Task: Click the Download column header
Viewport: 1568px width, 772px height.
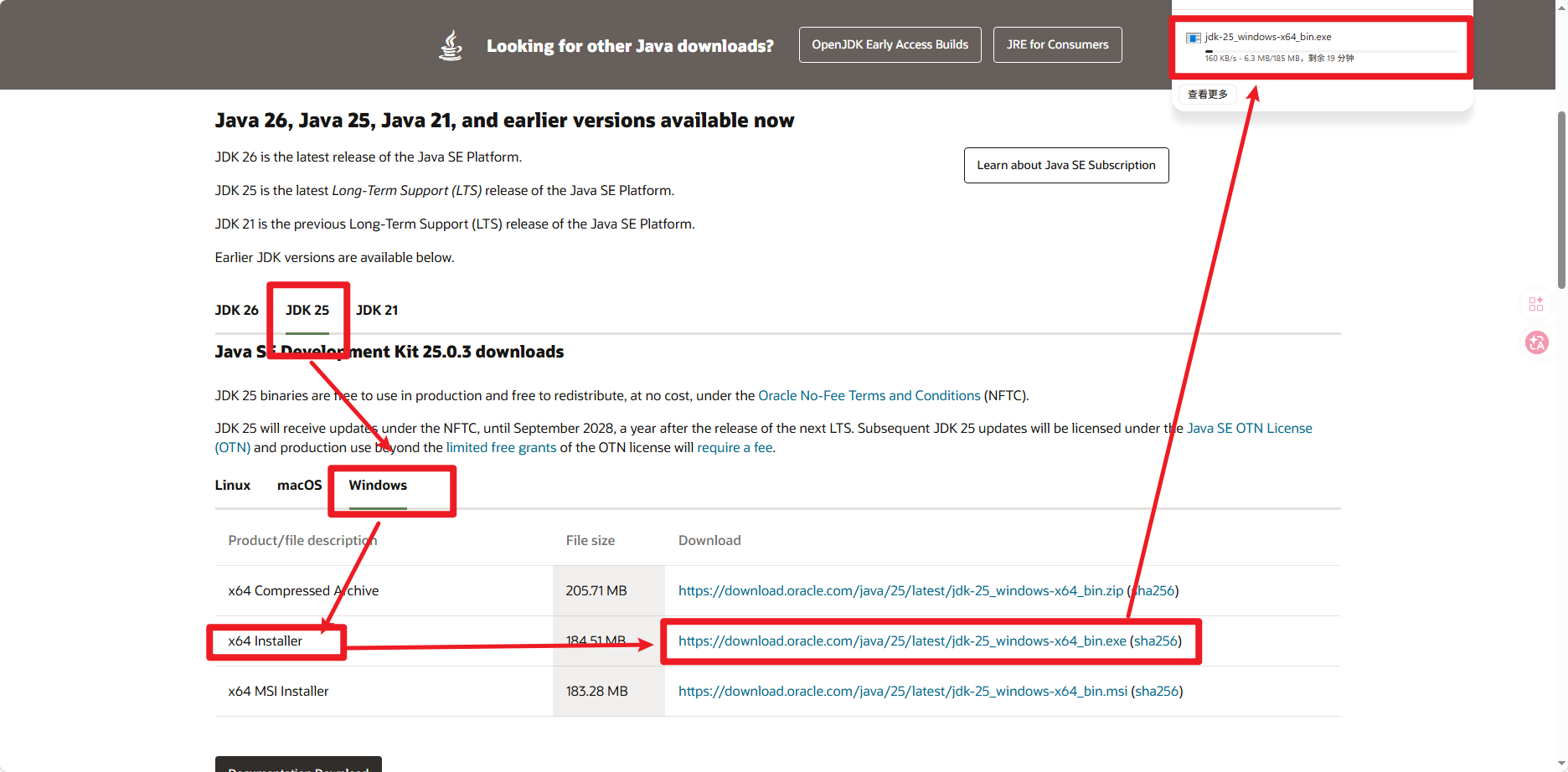Action: pyautogui.click(x=709, y=540)
